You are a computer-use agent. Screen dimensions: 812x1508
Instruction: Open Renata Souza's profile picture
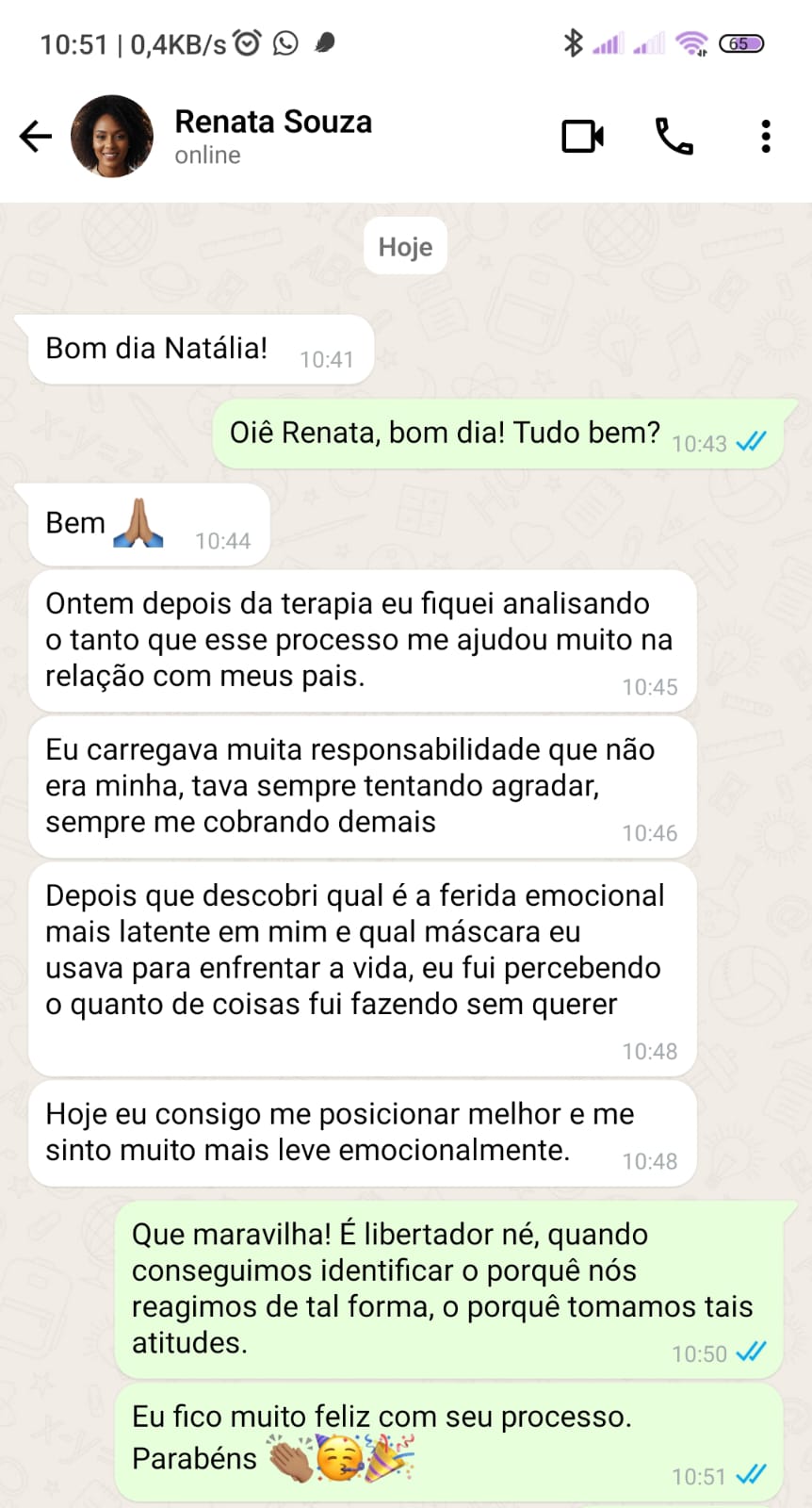point(112,137)
